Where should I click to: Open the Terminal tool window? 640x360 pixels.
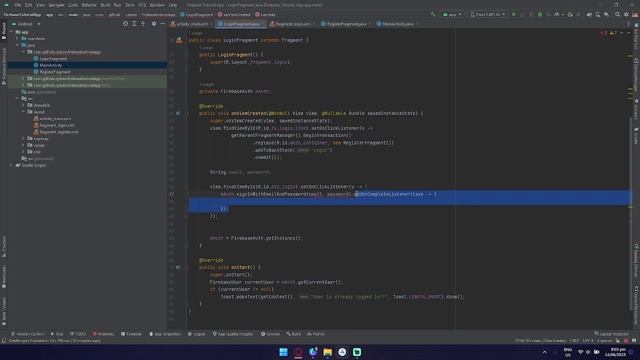[x=131, y=334]
